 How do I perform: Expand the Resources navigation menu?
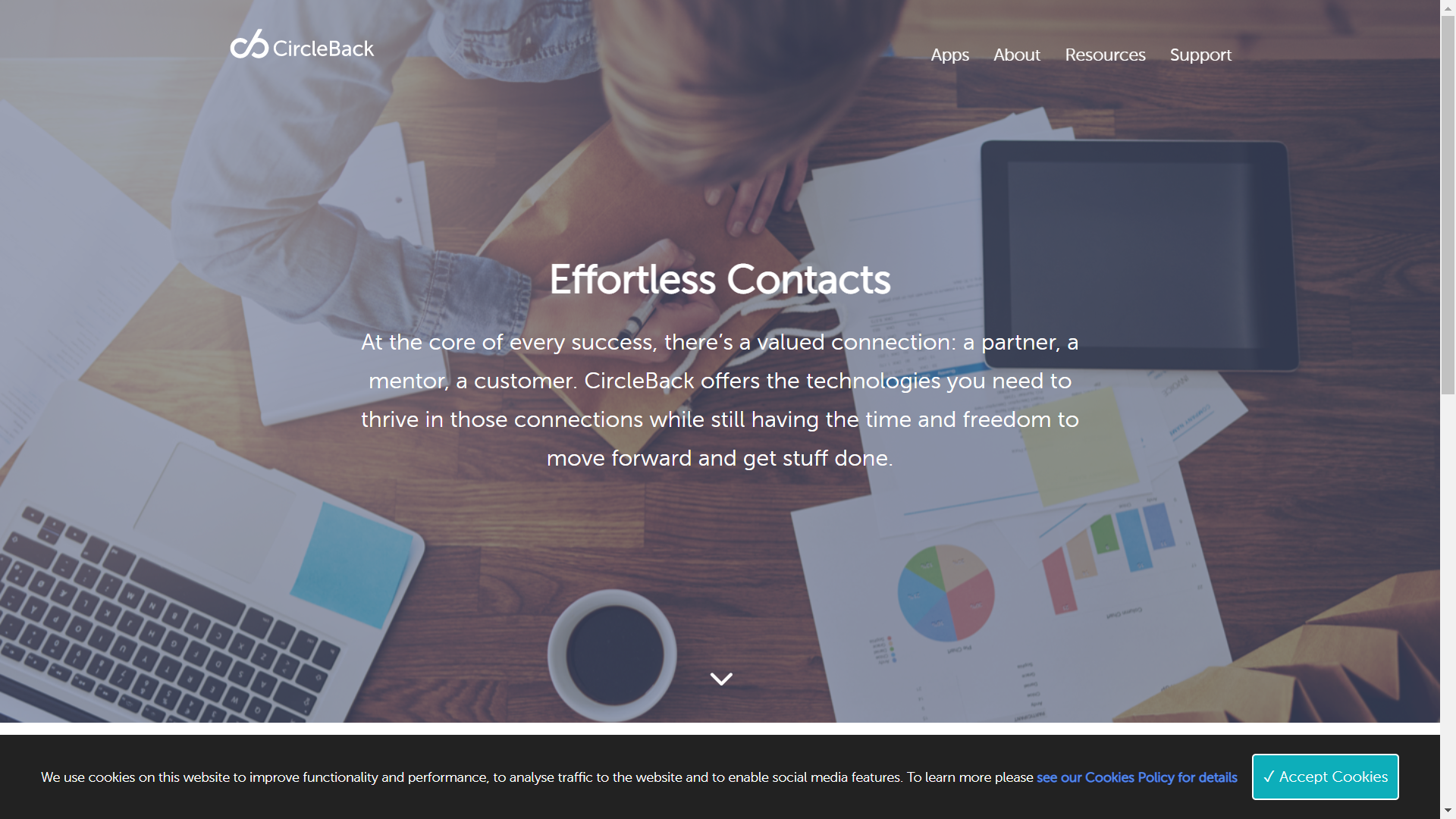(1104, 55)
